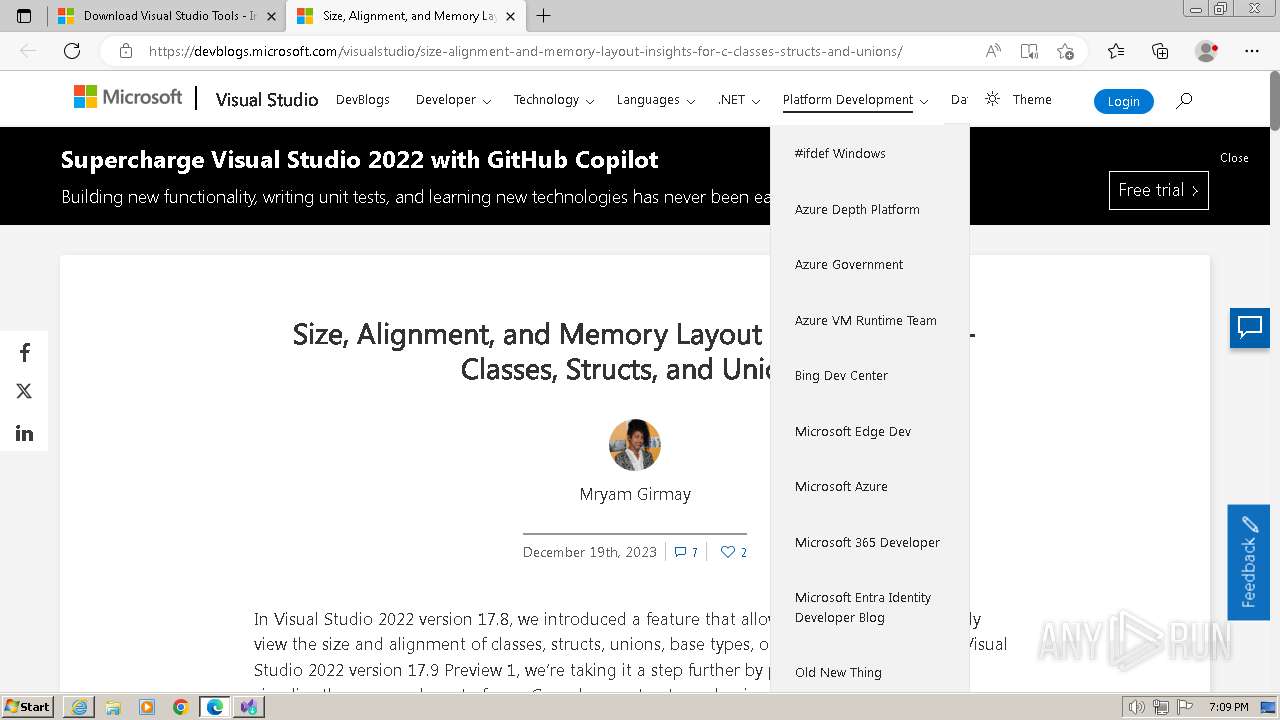The image size is (1280, 720).
Task: Select Microsoft Edge Dev menu item
Action: (870, 431)
